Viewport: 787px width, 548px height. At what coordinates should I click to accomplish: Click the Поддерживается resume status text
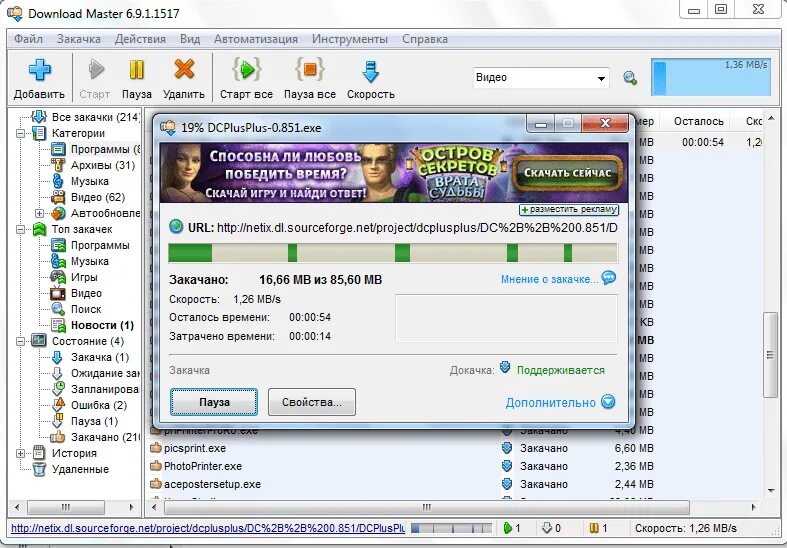pos(561,370)
